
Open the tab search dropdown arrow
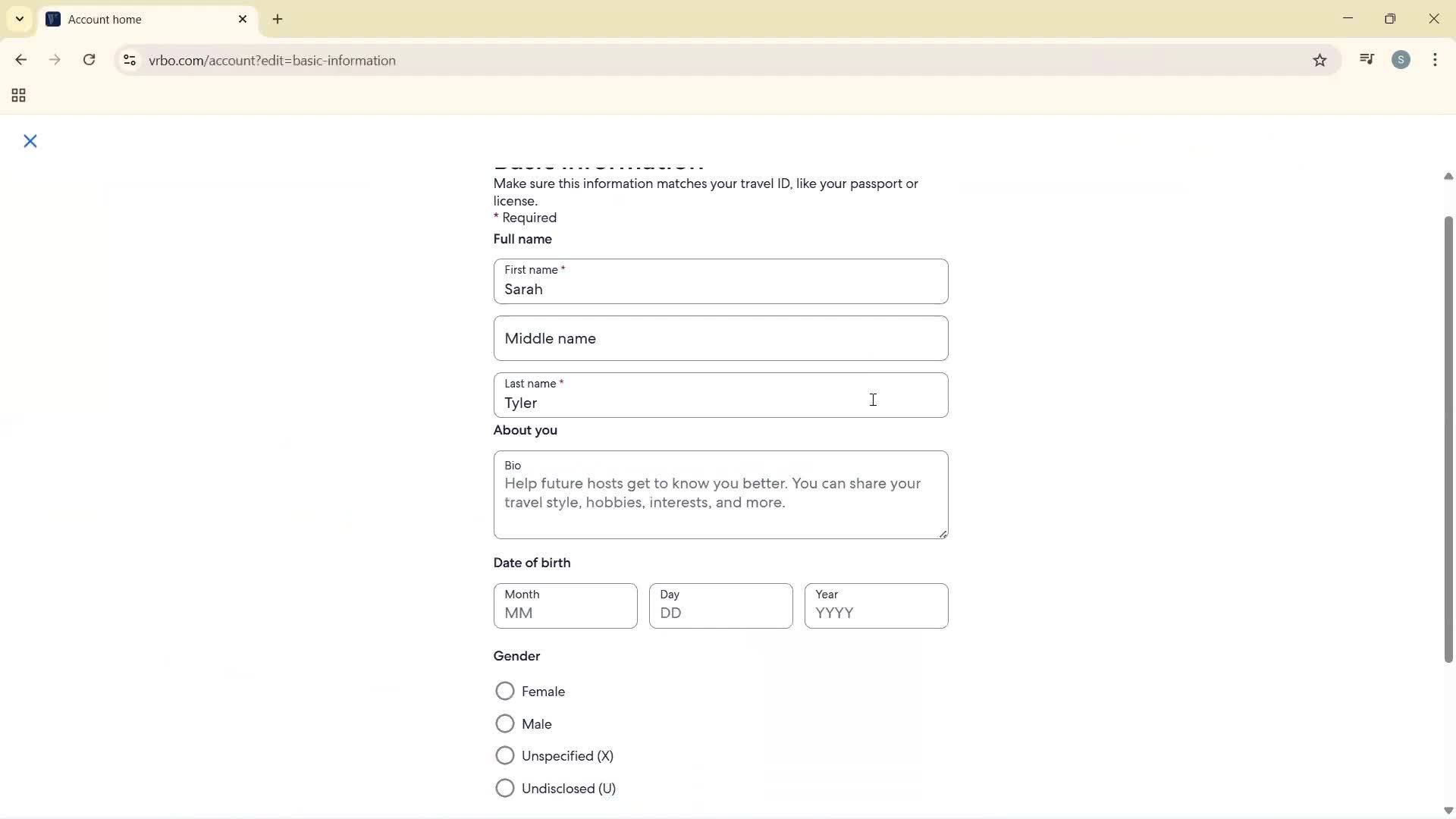point(19,19)
